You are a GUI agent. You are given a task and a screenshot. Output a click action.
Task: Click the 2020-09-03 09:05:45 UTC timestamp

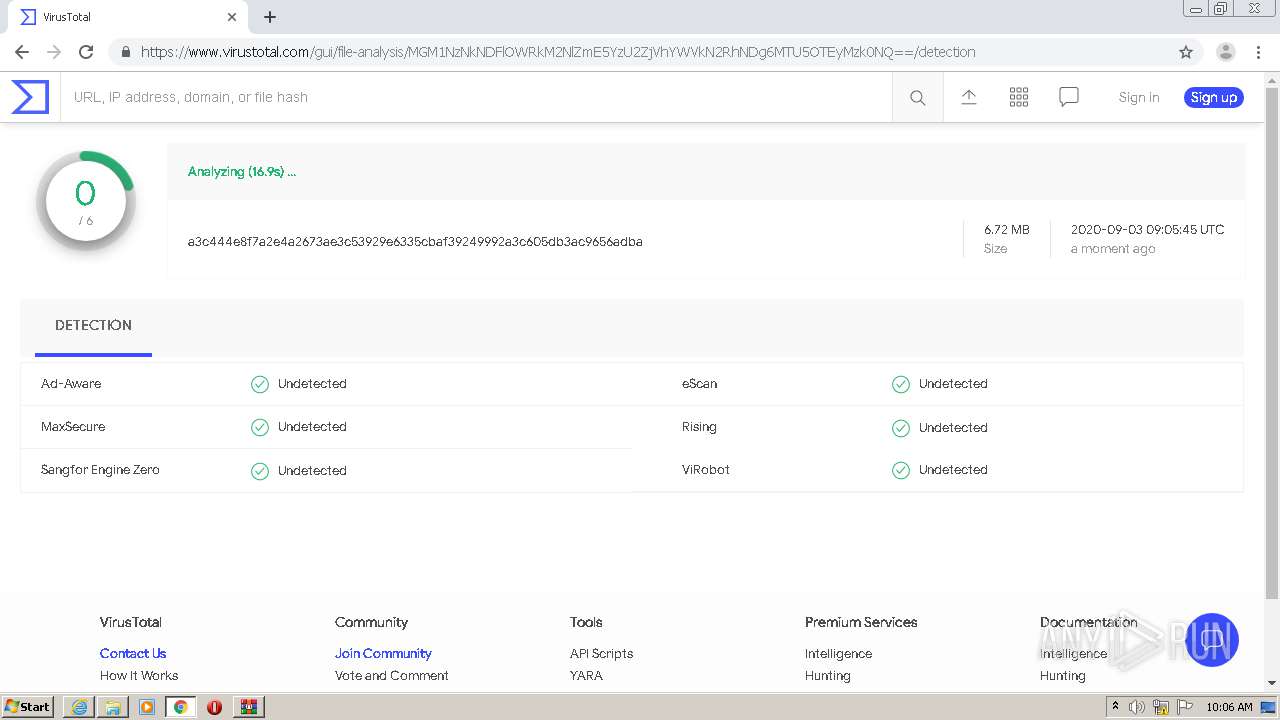1147,230
